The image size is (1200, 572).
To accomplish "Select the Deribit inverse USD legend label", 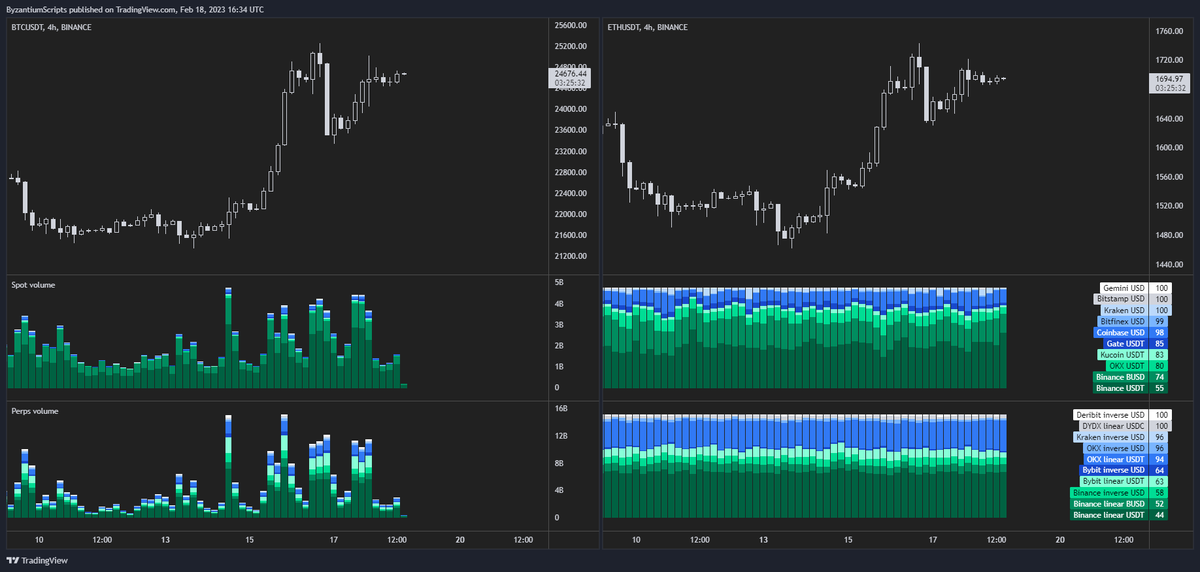I will click(1110, 414).
